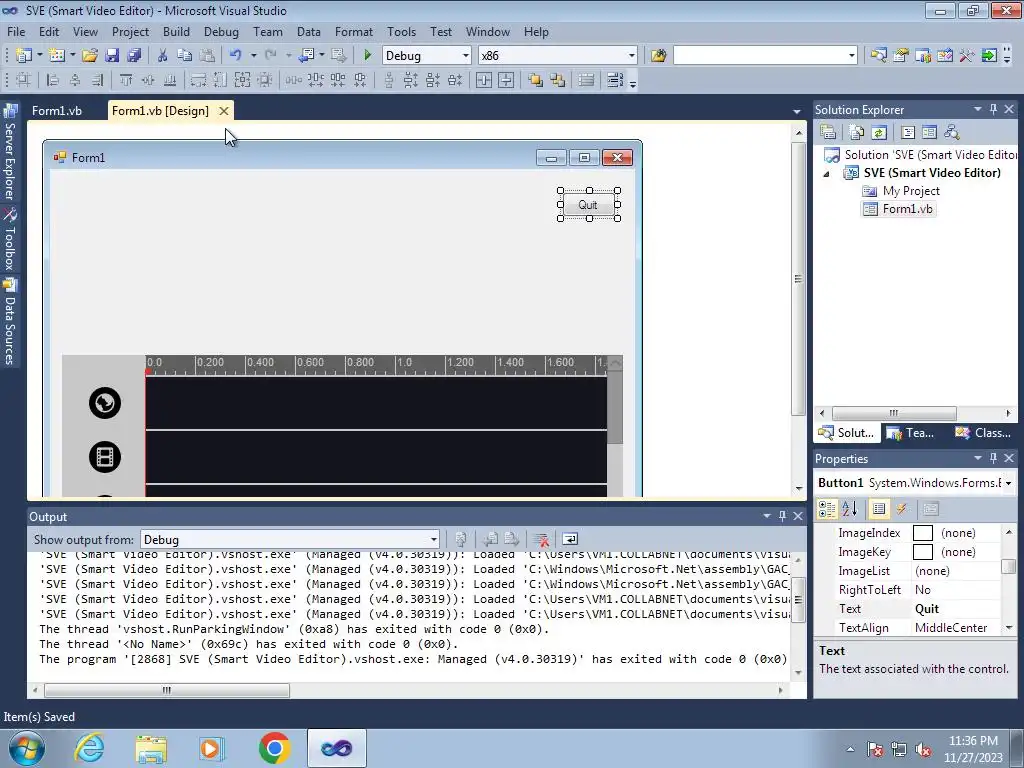Open the x86 platform dropdown
This screenshot has height=768, width=1024.
[x=632, y=56]
